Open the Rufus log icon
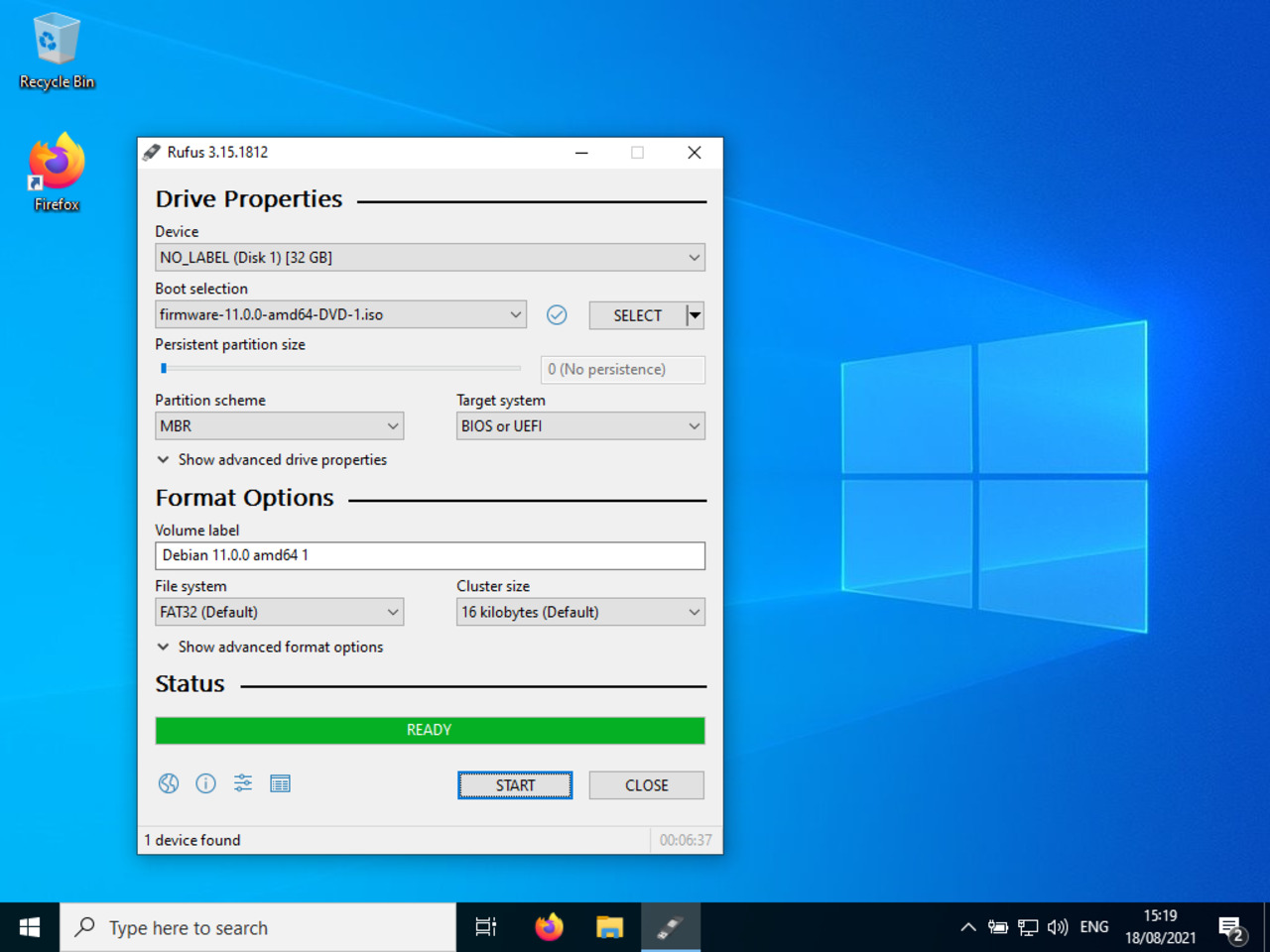 (x=281, y=783)
